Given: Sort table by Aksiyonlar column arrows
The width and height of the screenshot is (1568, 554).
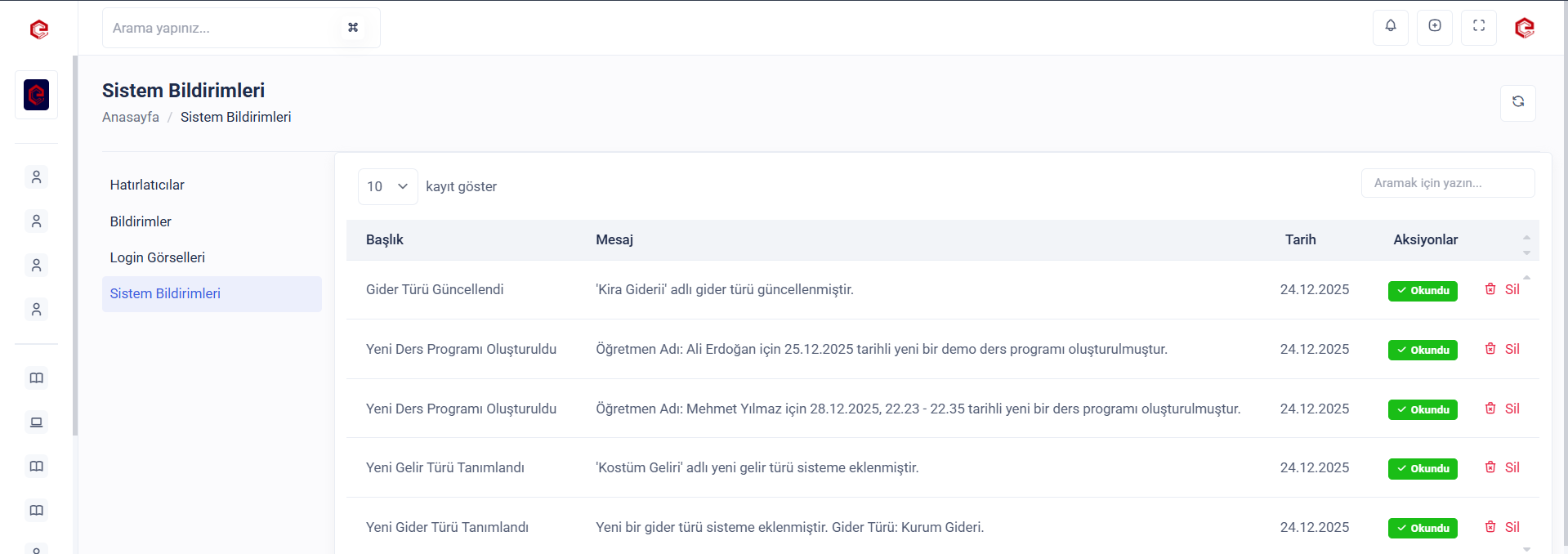Looking at the screenshot, I should [x=1526, y=244].
